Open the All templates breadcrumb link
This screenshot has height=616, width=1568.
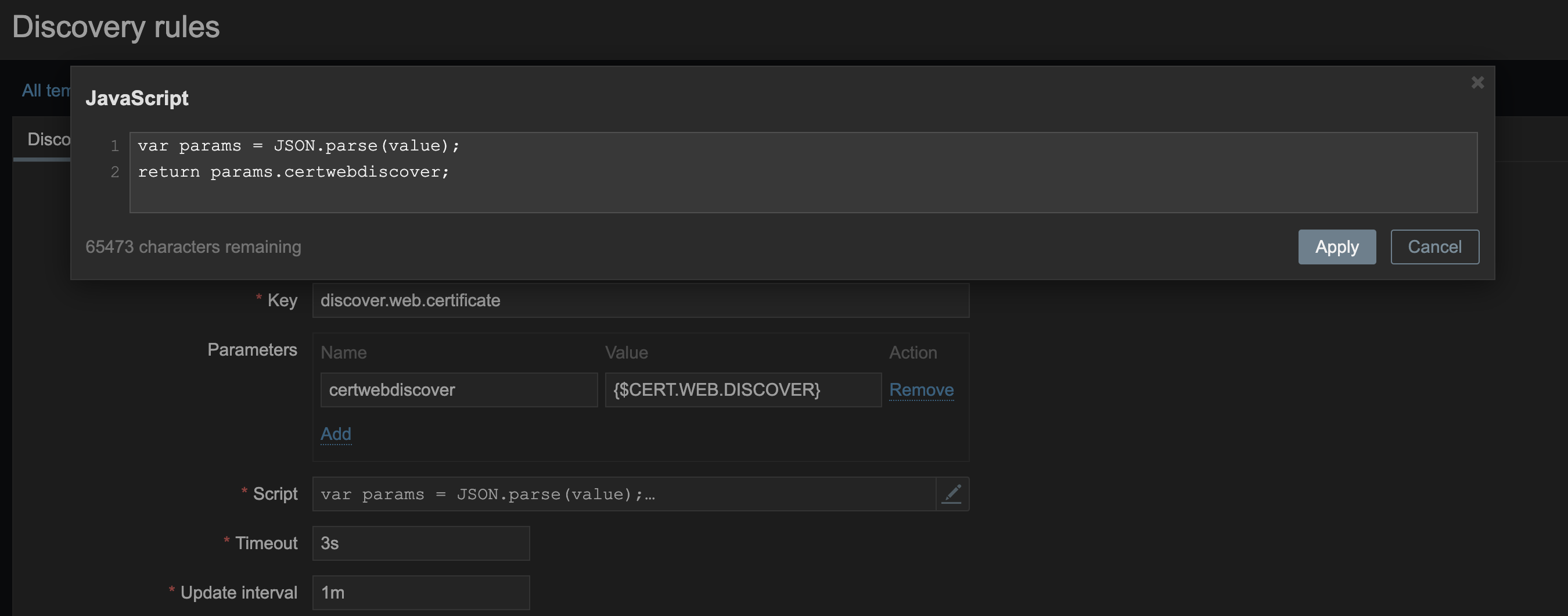tap(47, 90)
